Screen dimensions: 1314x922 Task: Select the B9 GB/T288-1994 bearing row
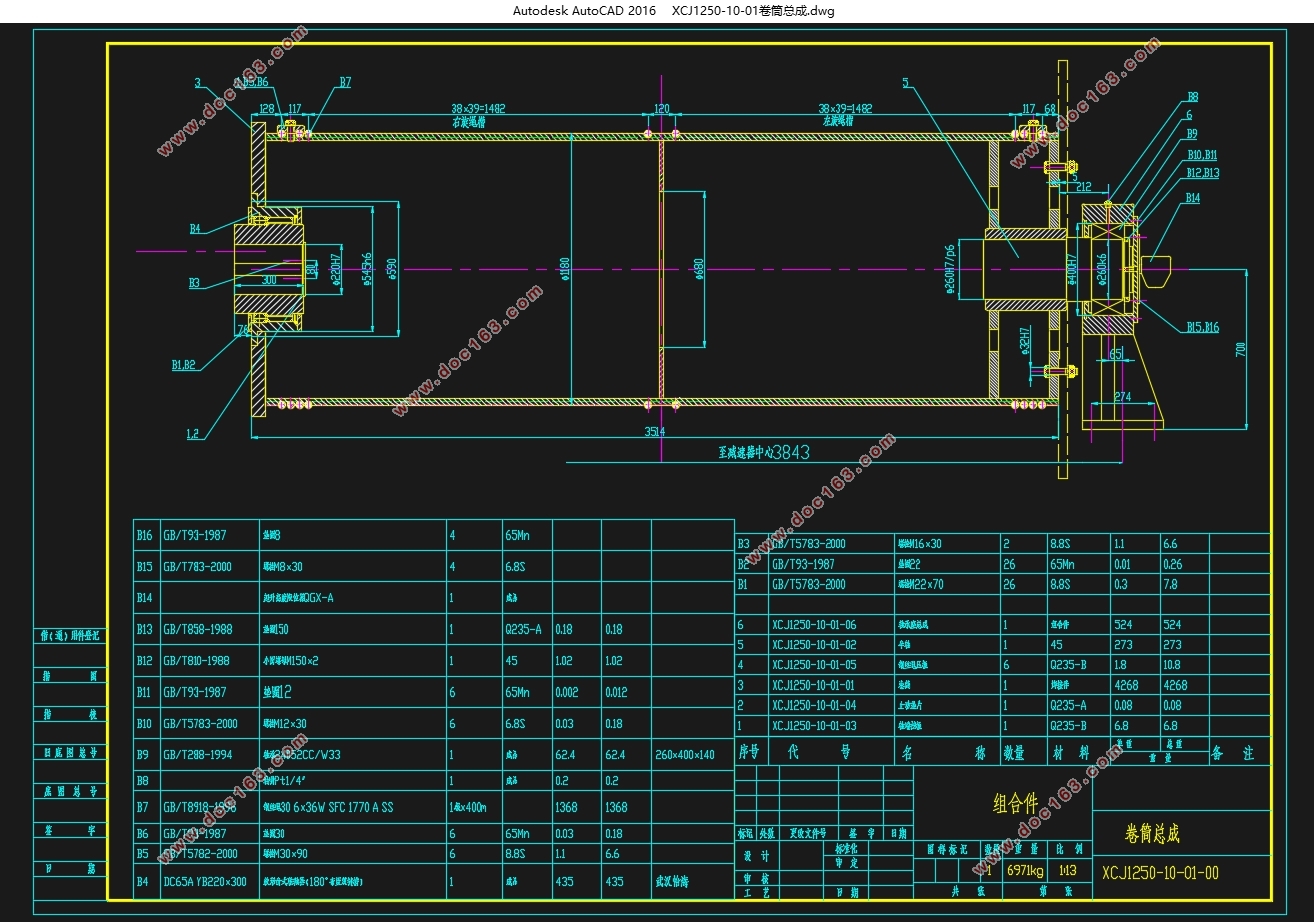[x=433, y=755]
